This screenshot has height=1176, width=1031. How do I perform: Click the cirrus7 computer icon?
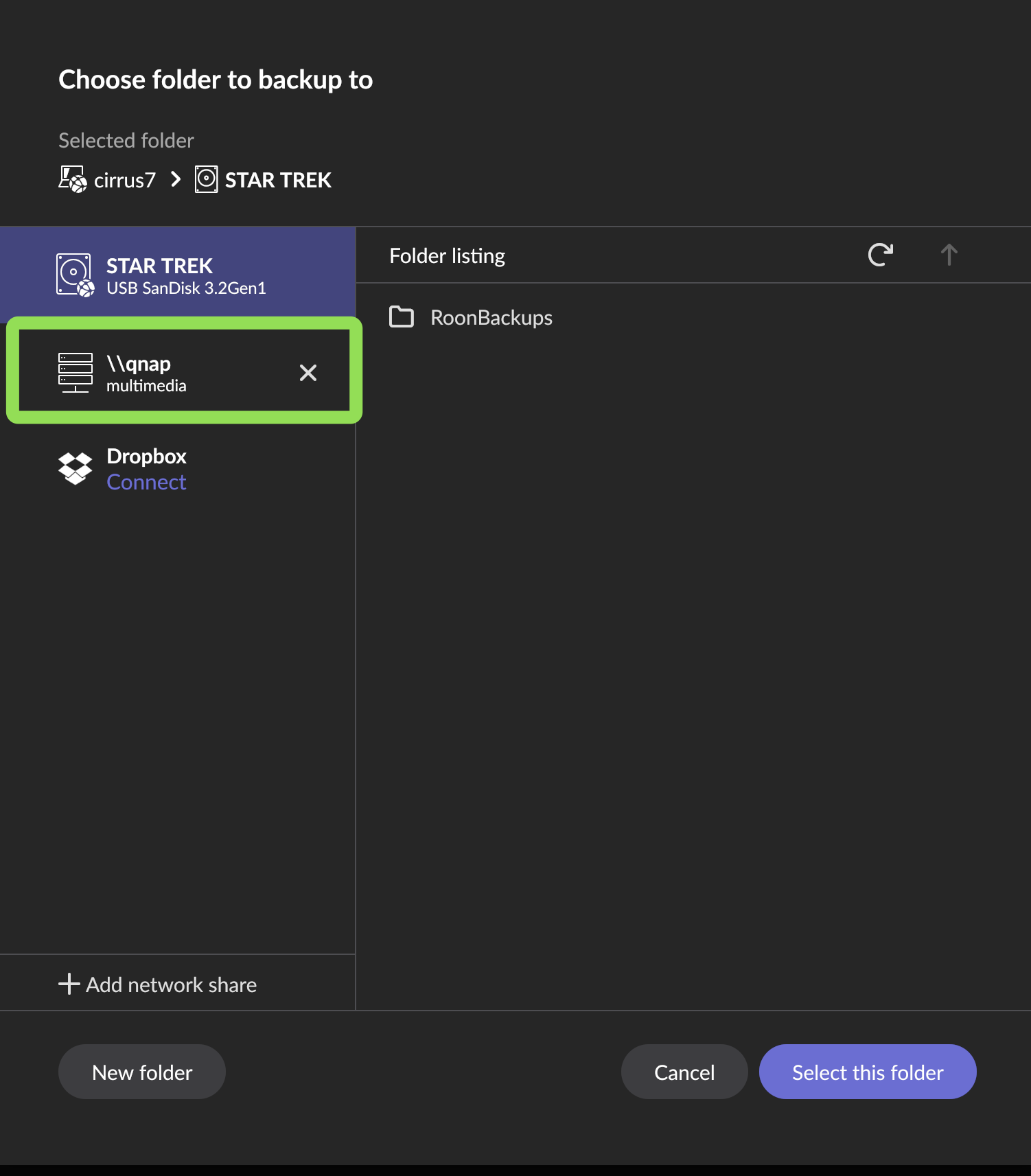pyautogui.click(x=73, y=180)
